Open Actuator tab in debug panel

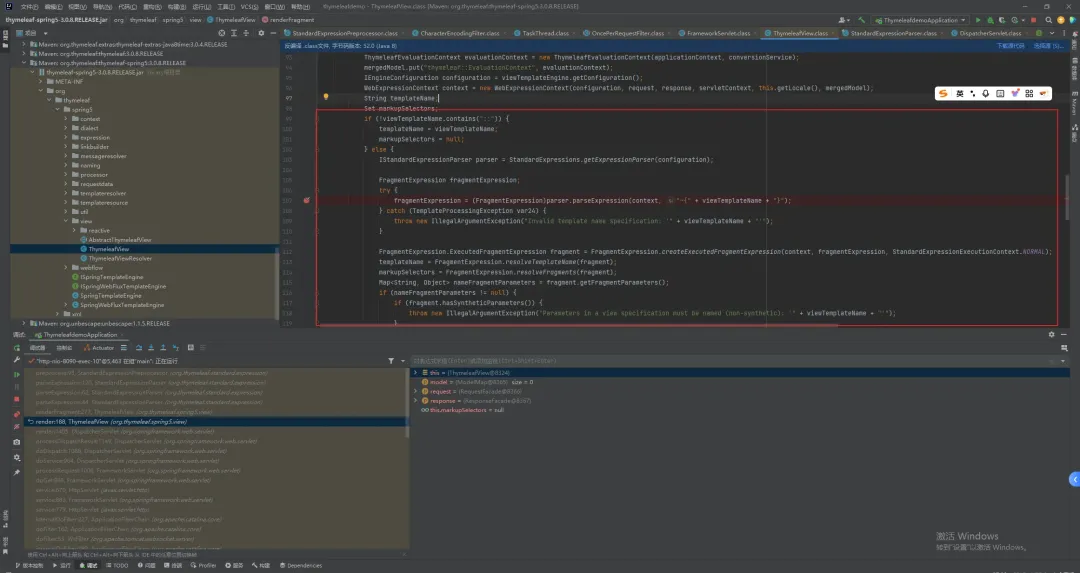coord(100,348)
